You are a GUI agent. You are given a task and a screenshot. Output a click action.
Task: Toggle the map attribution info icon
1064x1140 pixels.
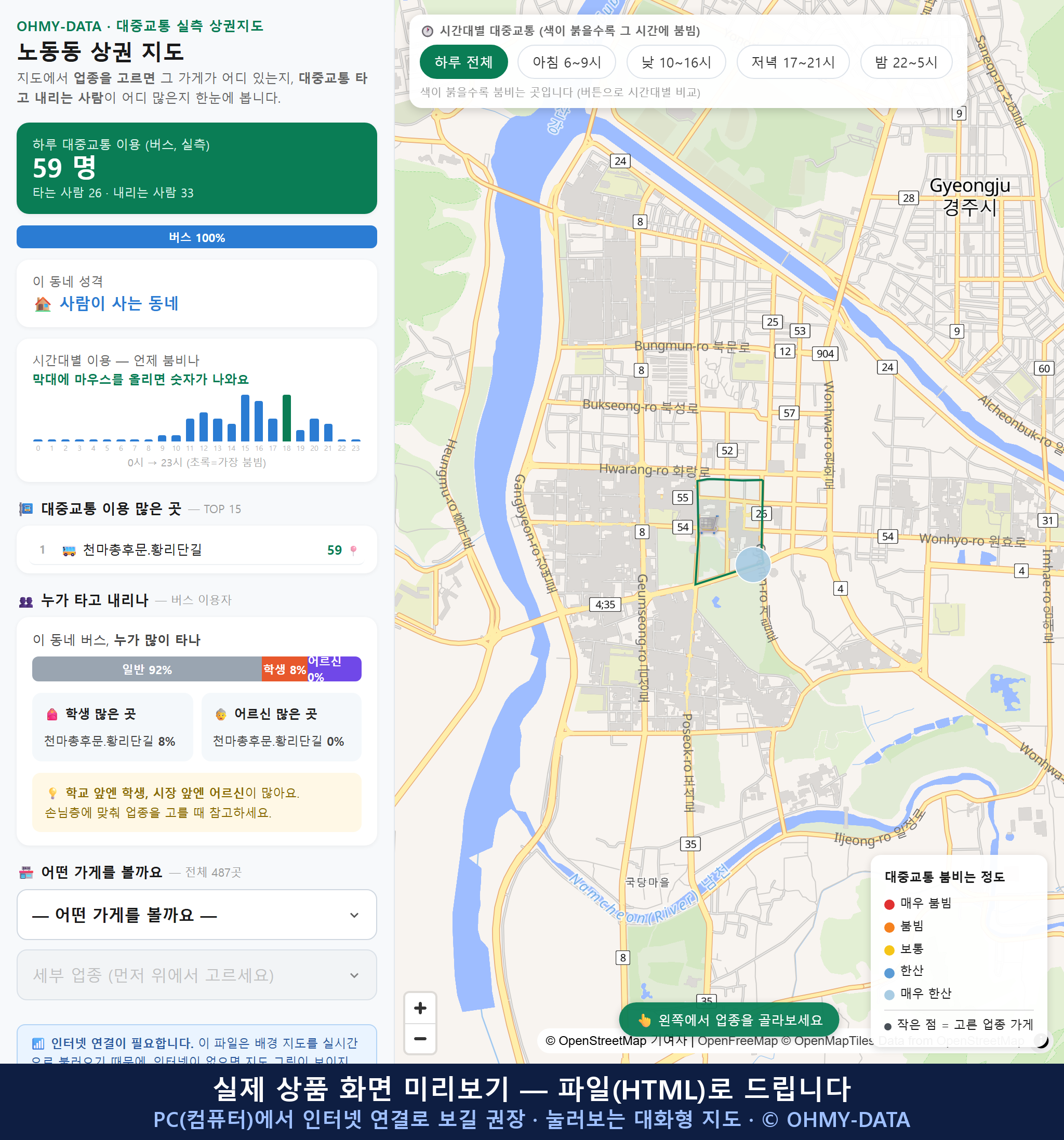click(x=1041, y=1040)
